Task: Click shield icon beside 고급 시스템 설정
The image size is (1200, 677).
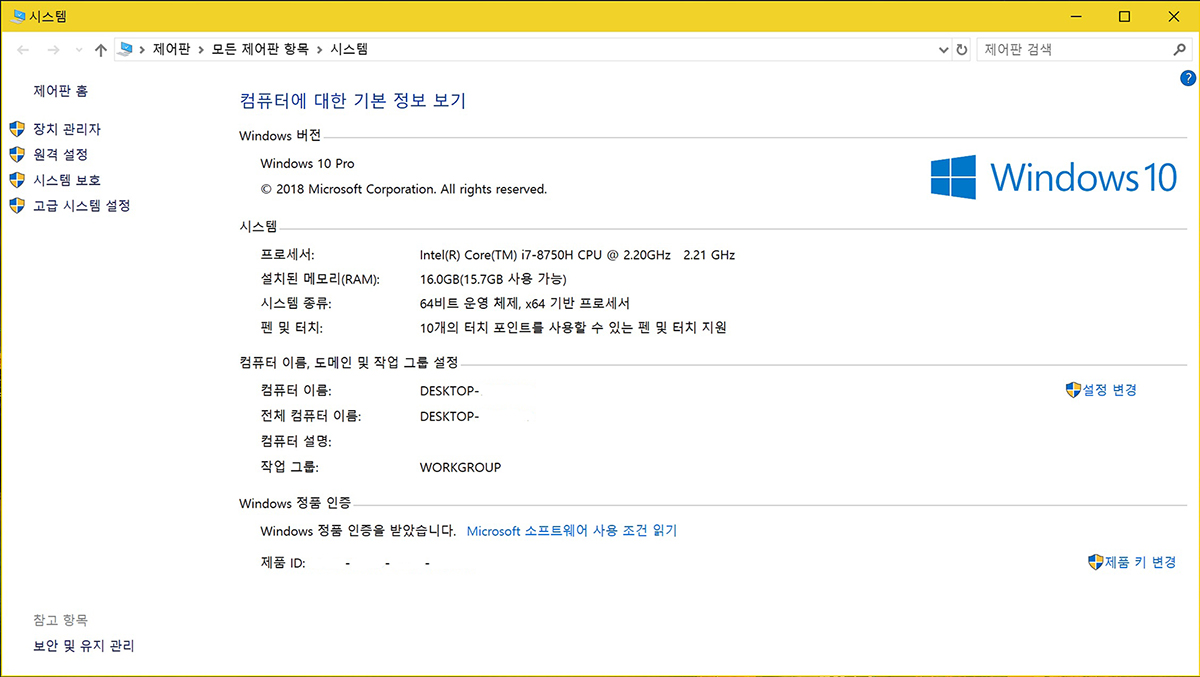Action: [x=16, y=205]
